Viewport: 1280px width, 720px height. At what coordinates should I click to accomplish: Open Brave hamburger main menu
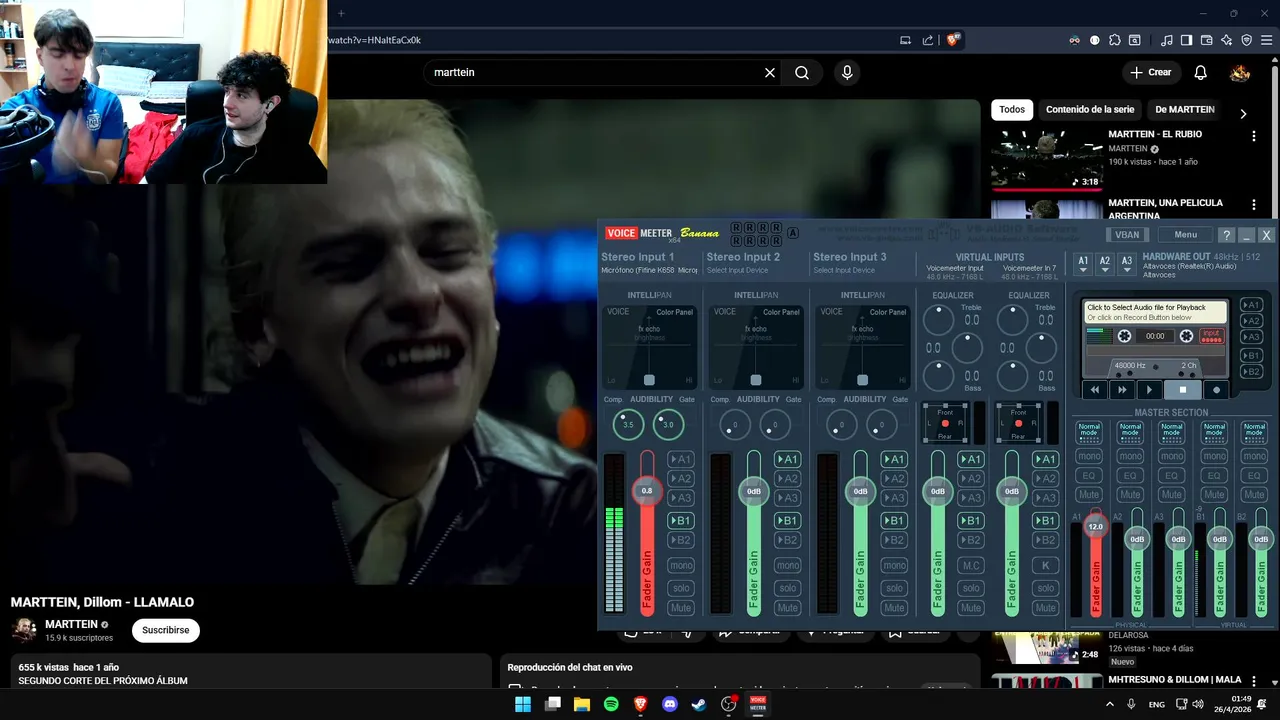click(1266, 40)
